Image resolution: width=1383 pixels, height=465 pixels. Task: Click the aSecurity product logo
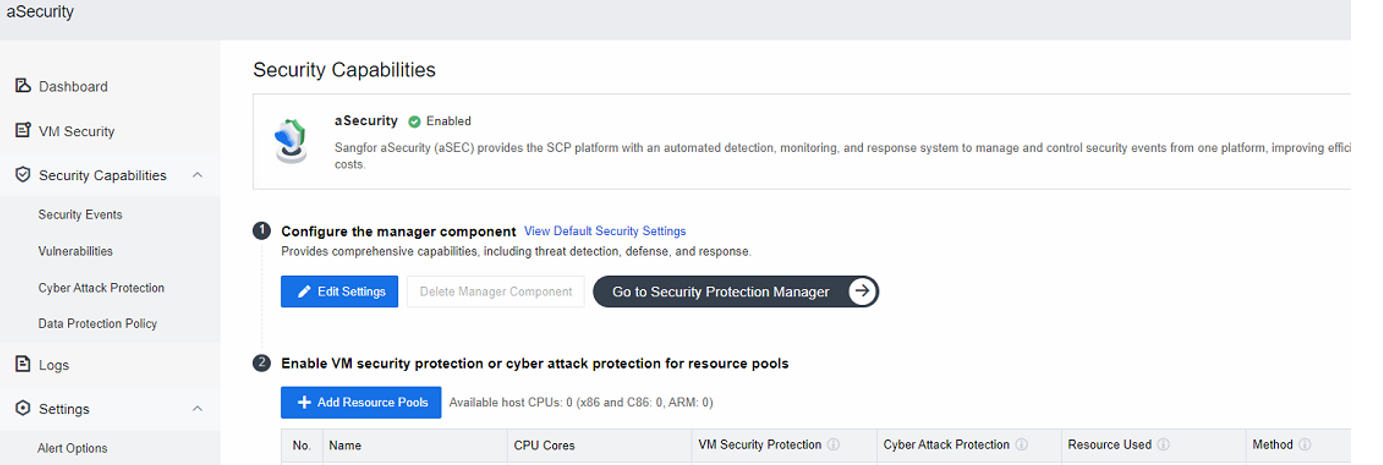[x=291, y=142]
